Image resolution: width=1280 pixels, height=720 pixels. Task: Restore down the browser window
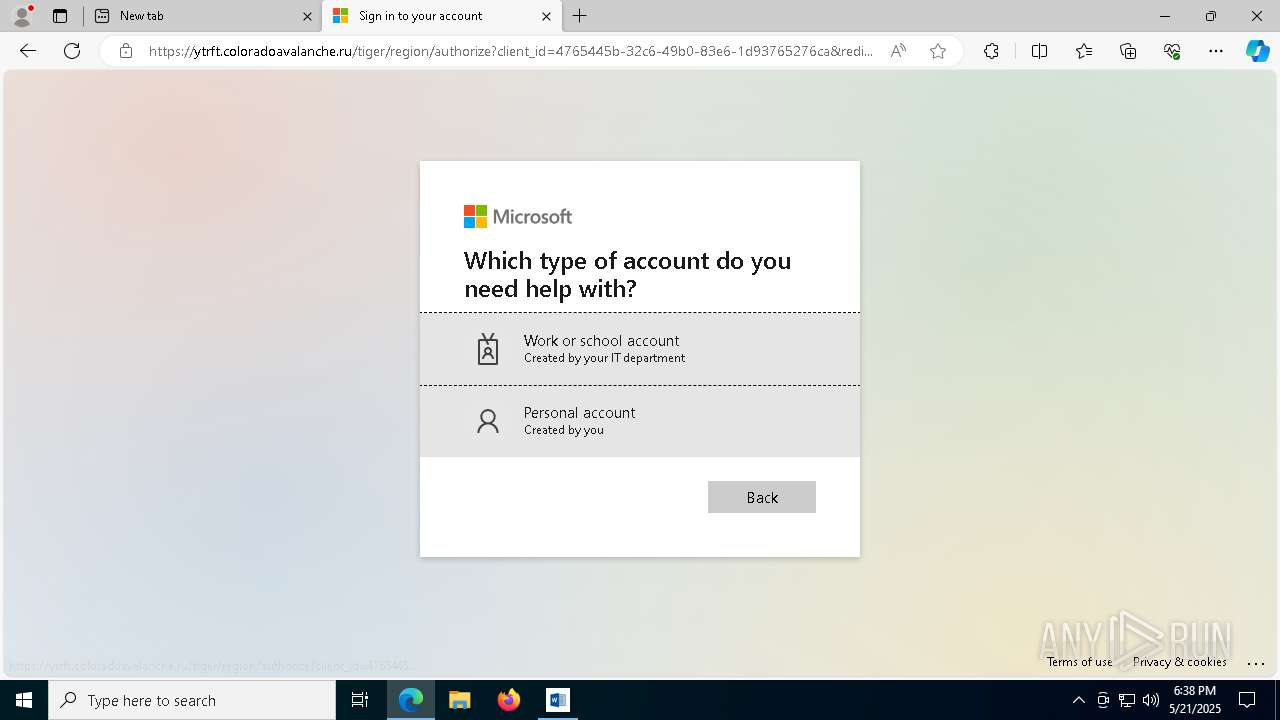click(x=1211, y=16)
